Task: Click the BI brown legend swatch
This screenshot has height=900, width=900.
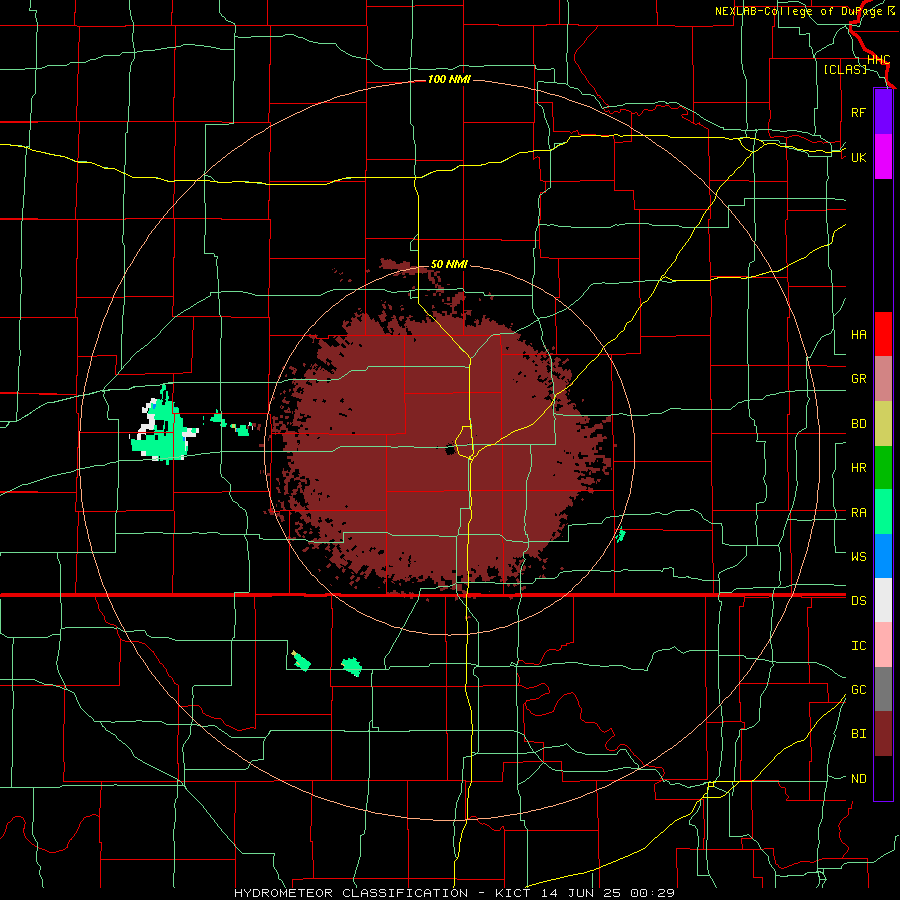Action: pyautogui.click(x=883, y=734)
